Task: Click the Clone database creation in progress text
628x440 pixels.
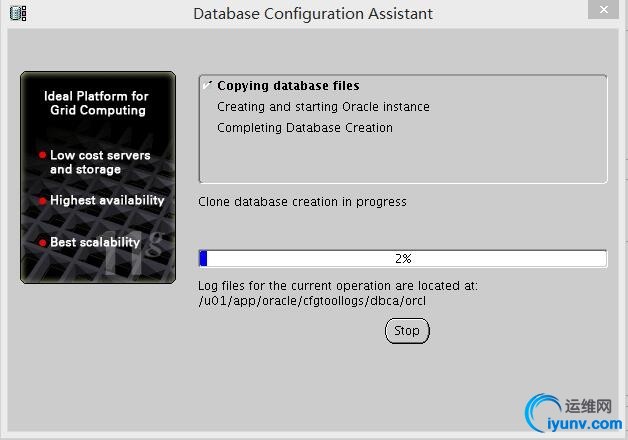Action: point(302,202)
